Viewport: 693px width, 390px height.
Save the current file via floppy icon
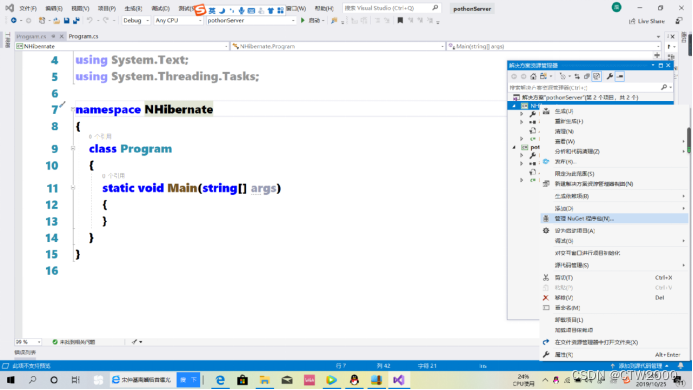(66, 21)
